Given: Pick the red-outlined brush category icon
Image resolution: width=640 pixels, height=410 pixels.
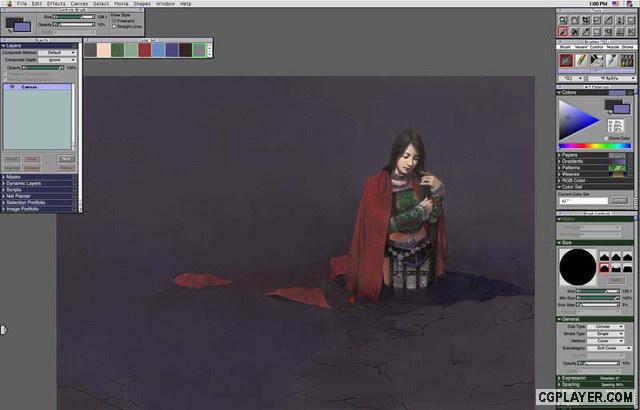Looking at the screenshot, I should tap(566, 60).
